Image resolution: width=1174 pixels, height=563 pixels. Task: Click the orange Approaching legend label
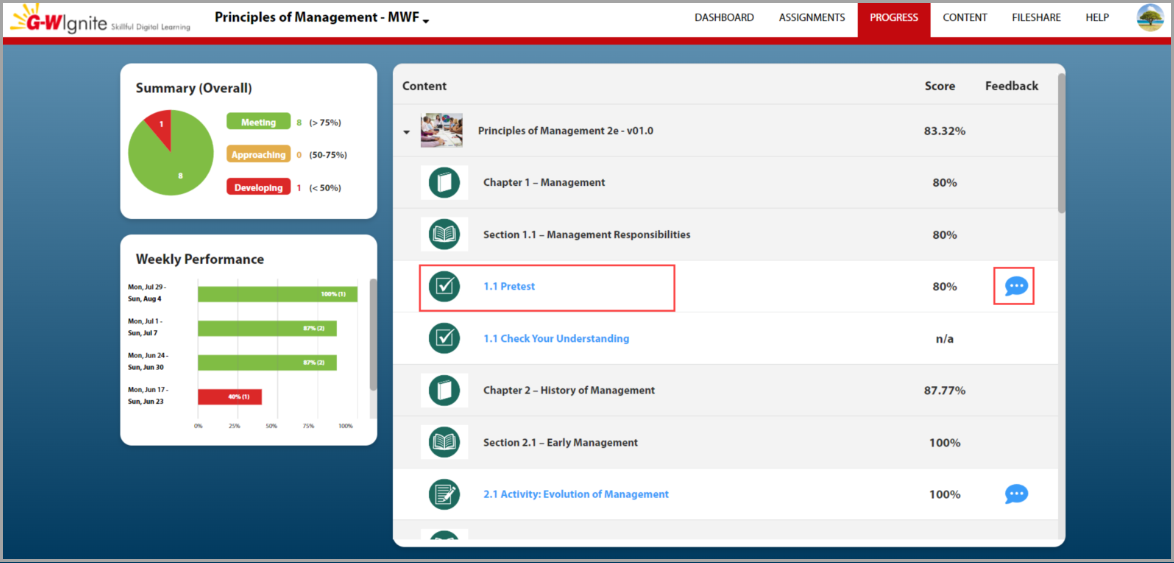click(258, 155)
